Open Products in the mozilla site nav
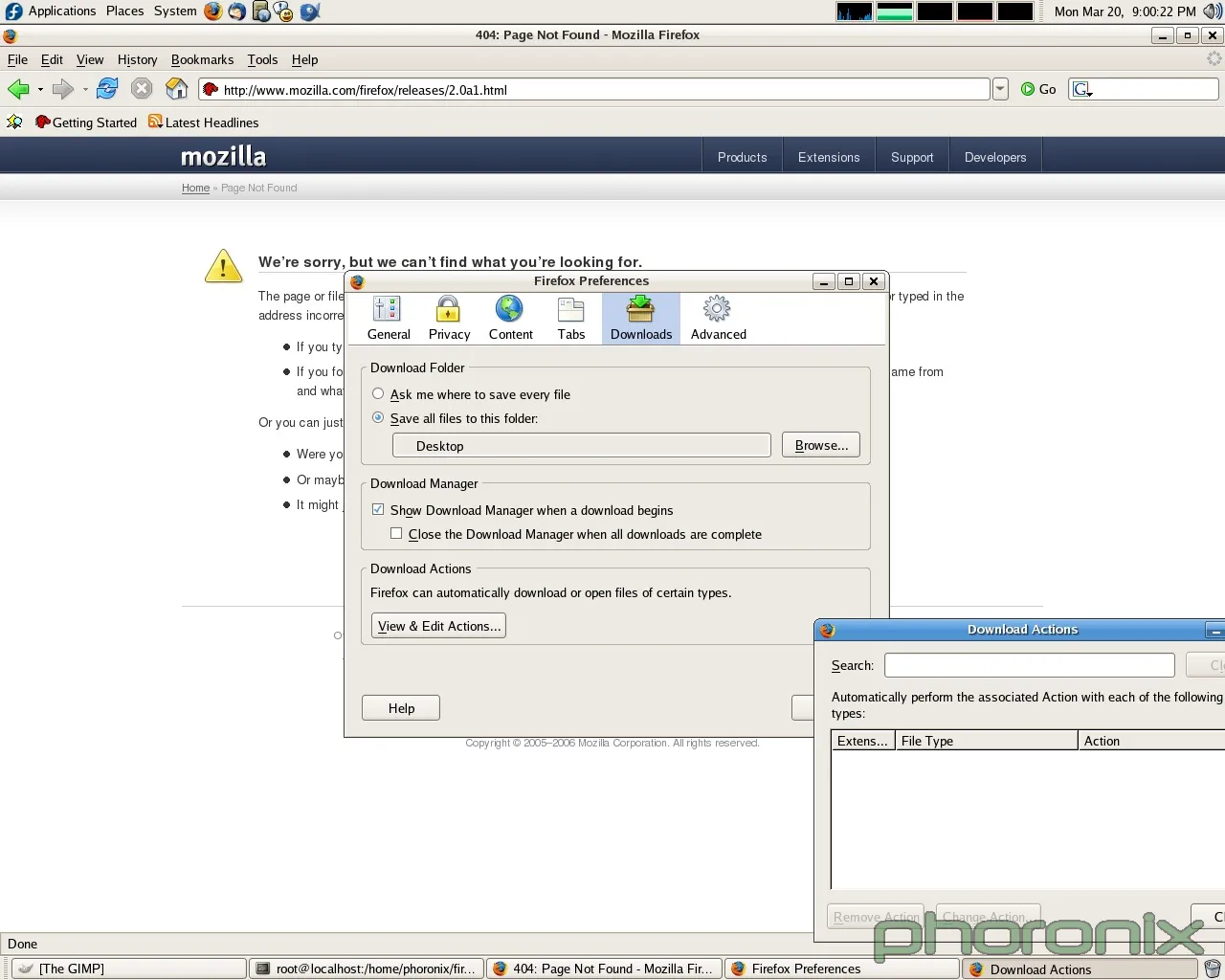This screenshot has height=980, width=1225. click(743, 157)
